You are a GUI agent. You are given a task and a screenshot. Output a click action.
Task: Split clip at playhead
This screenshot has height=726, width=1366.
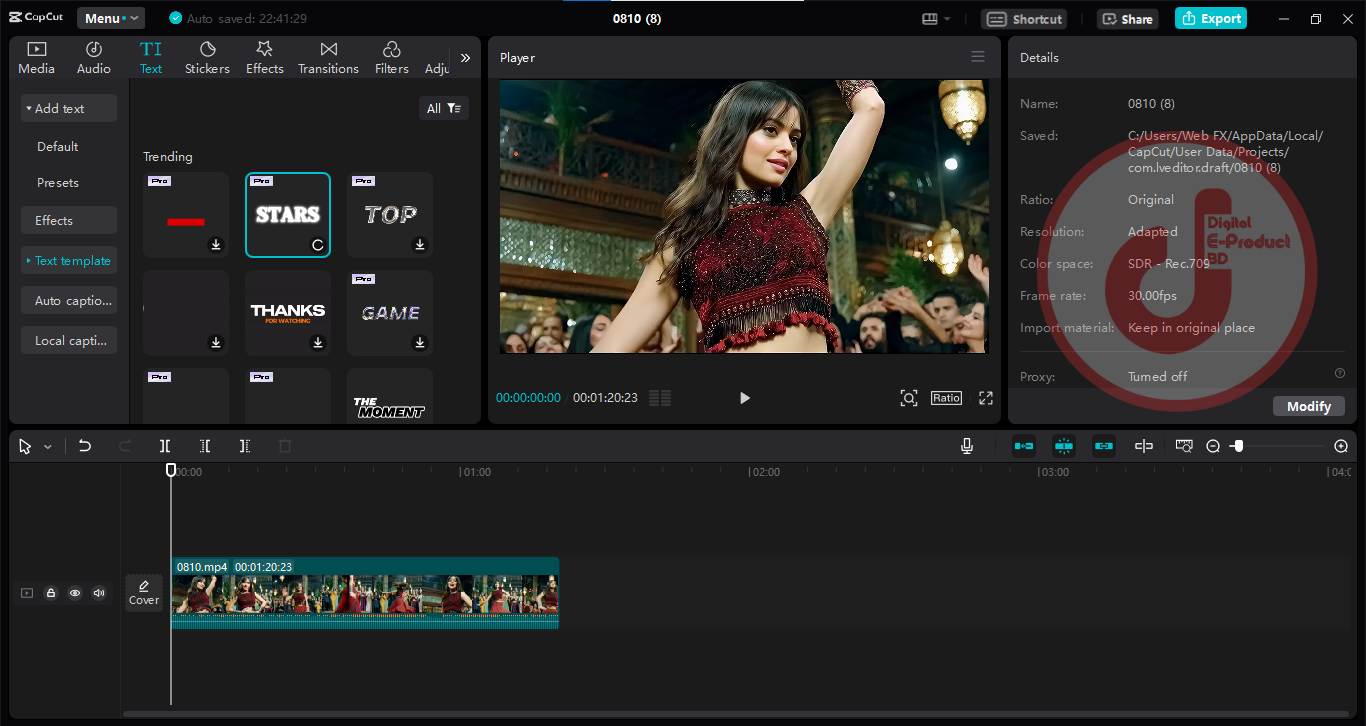point(165,446)
